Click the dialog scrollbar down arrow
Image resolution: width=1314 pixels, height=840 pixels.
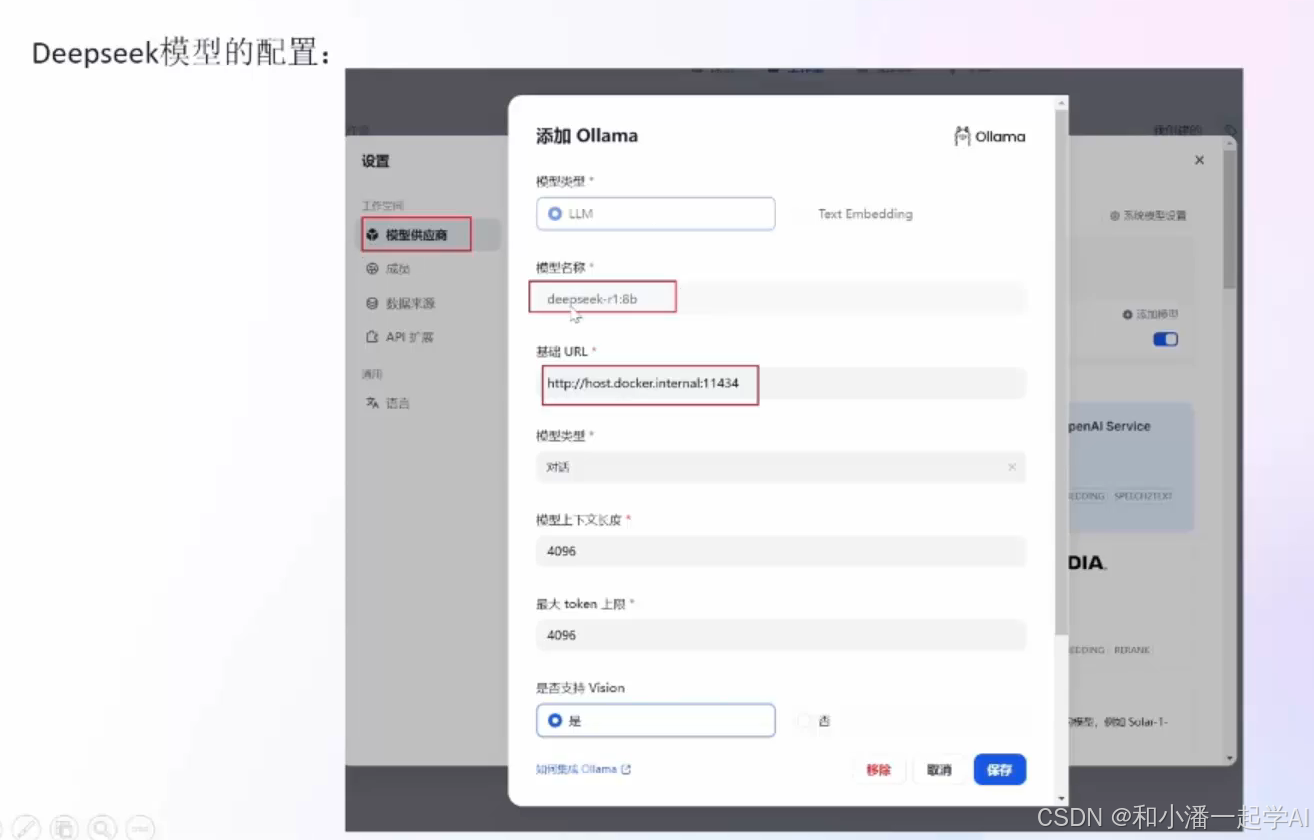click(x=1061, y=800)
